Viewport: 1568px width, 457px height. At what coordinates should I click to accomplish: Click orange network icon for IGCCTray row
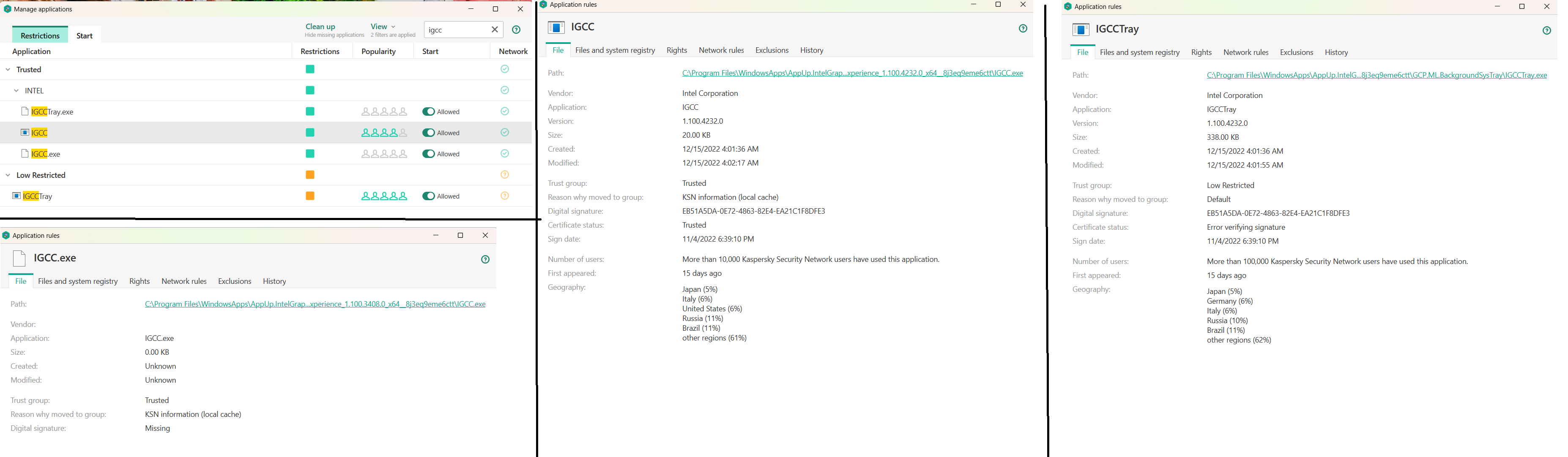(x=505, y=196)
